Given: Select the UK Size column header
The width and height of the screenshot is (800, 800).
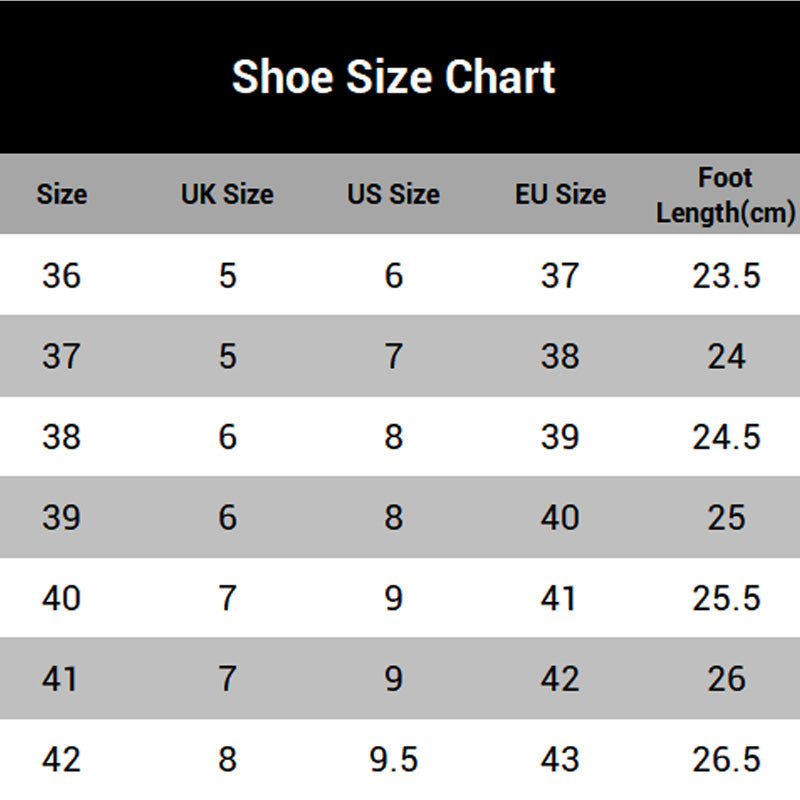Looking at the screenshot, I should click(228, 194).
